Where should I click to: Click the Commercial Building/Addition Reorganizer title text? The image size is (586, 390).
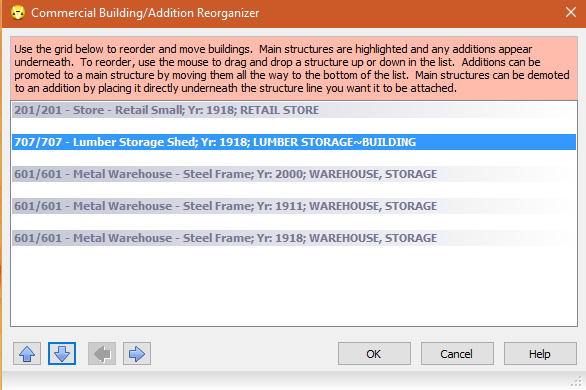tap(145, 13)
